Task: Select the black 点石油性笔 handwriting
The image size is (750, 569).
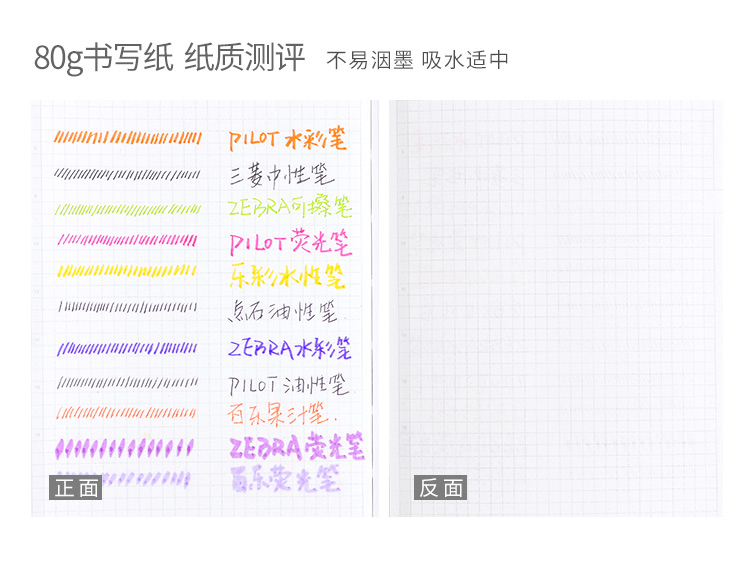Action: 283,312
